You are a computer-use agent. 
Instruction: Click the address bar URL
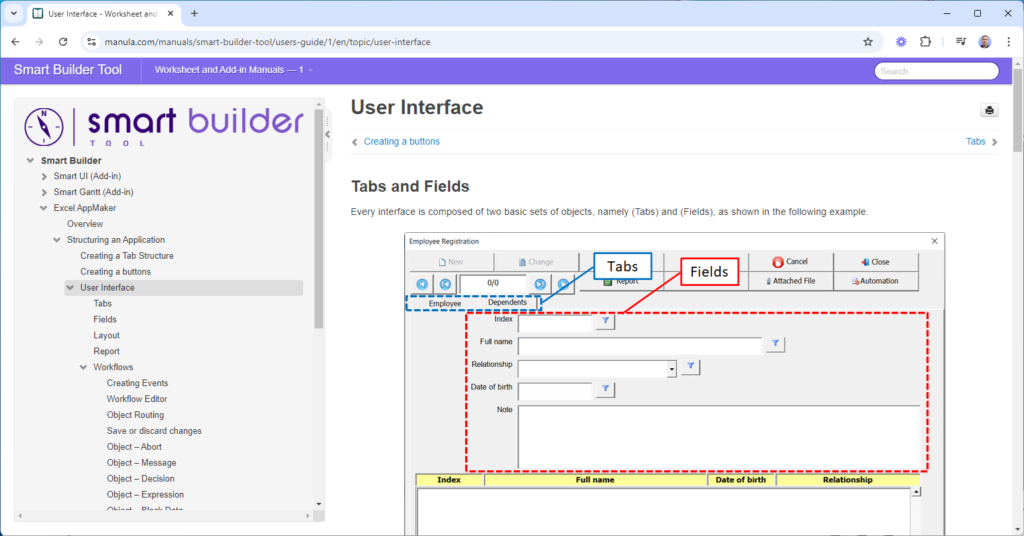pyautogui.click(x=267, y=42)
